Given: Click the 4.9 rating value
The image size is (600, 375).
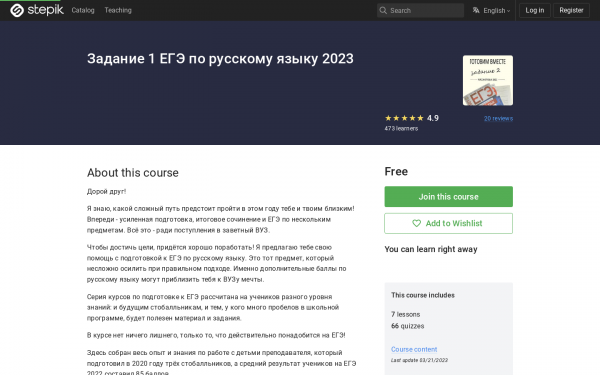Looking at the screenshot, I should coord(433,118).
